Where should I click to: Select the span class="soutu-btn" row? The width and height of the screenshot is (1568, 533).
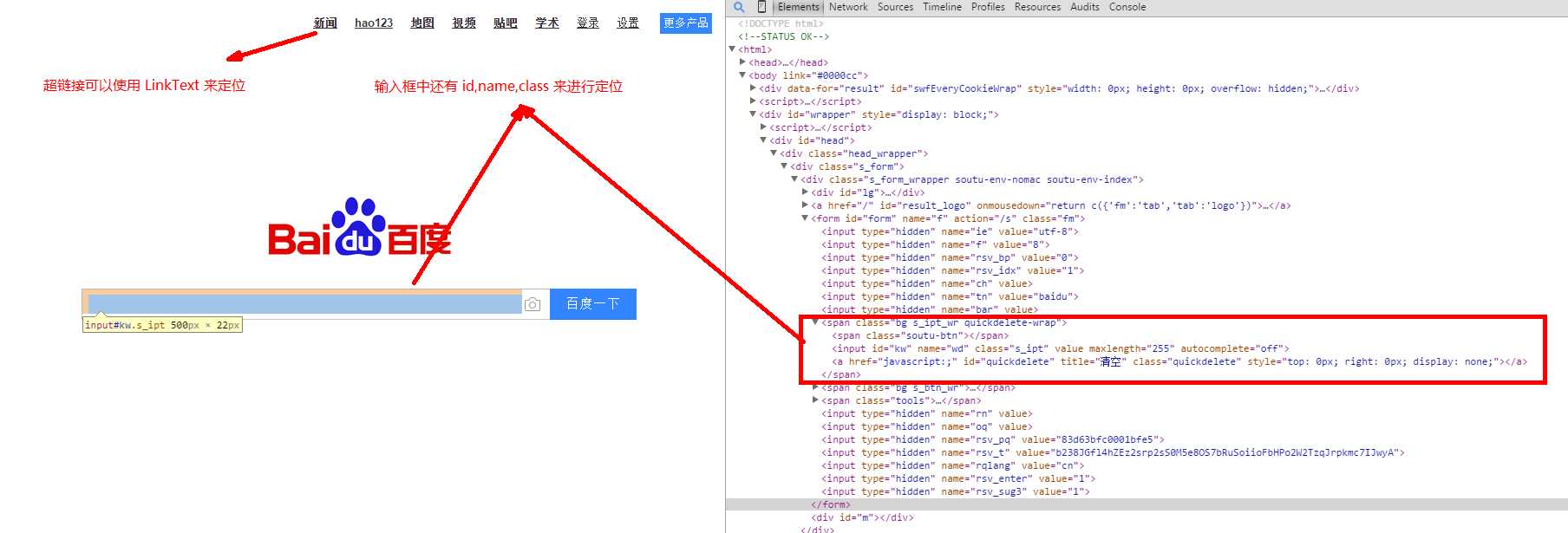[920, 335]
